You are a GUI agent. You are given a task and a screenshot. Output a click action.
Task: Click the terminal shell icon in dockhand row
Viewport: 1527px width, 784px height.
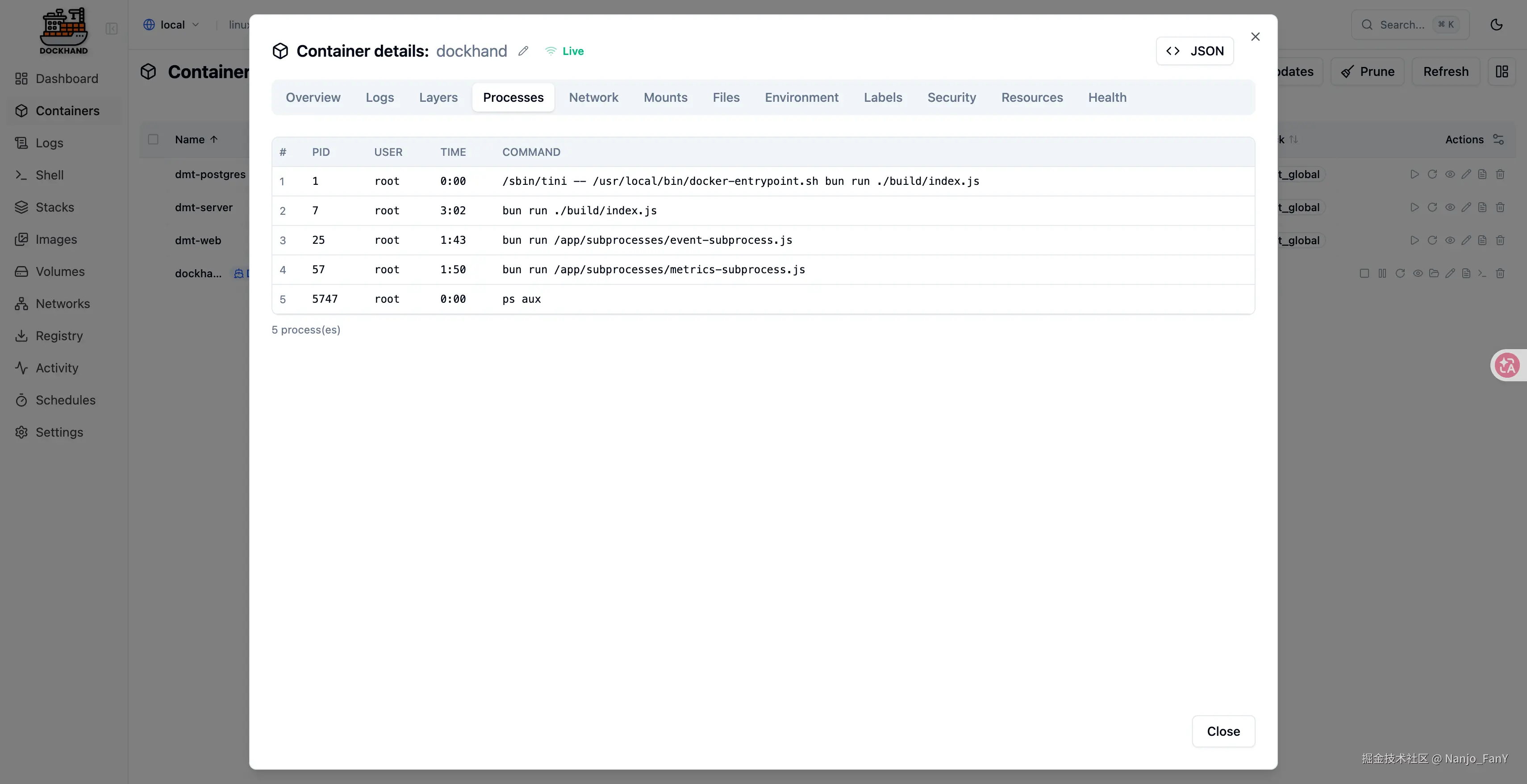pyautogui.click(x=1482, y=273)
